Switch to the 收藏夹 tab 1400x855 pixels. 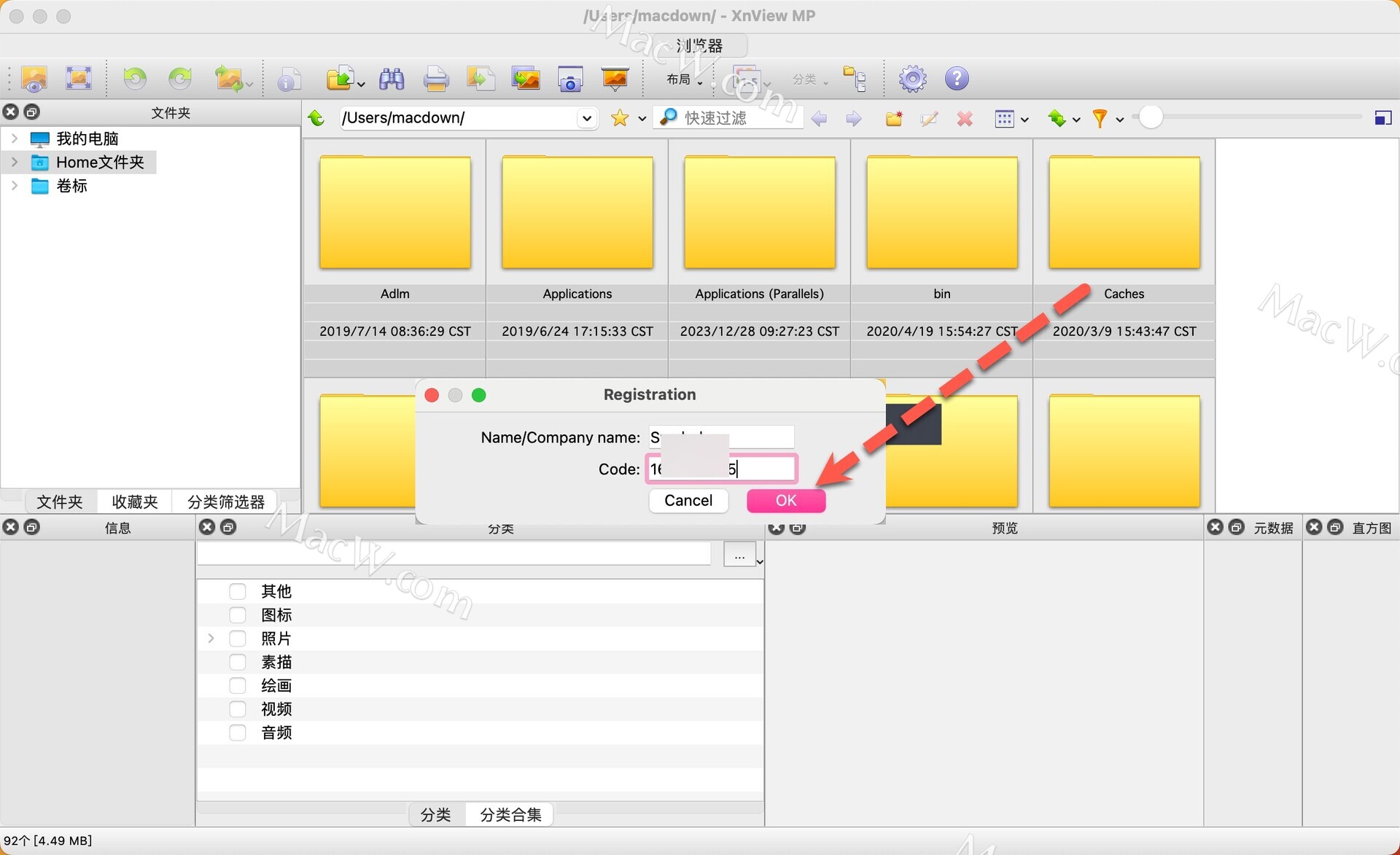135,501
